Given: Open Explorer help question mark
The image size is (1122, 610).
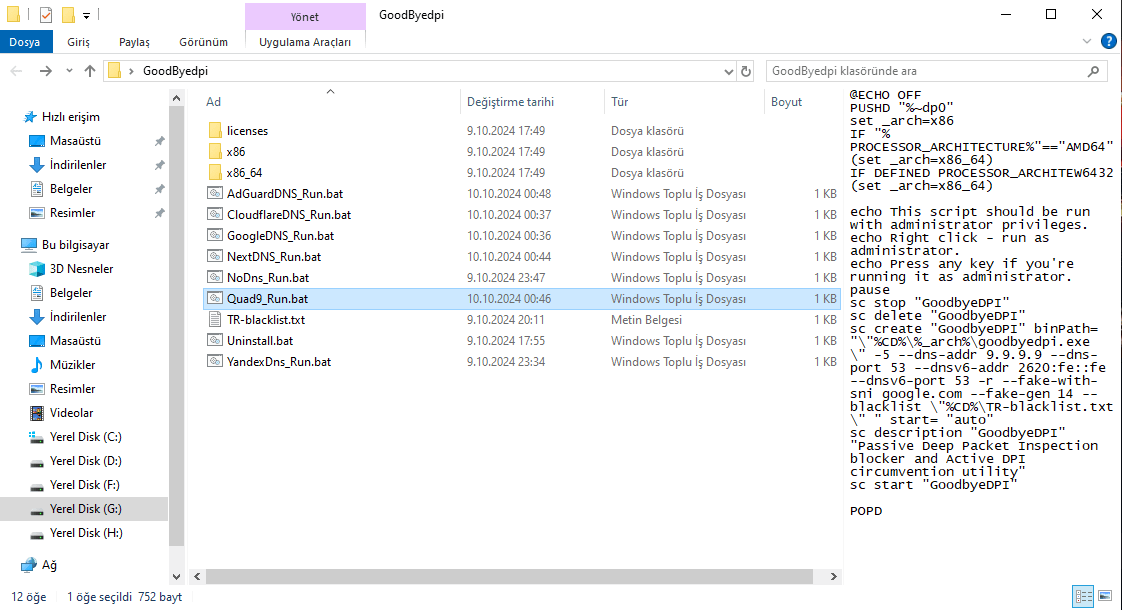Looking at the screenshot, I should [x=1108, y=42].
